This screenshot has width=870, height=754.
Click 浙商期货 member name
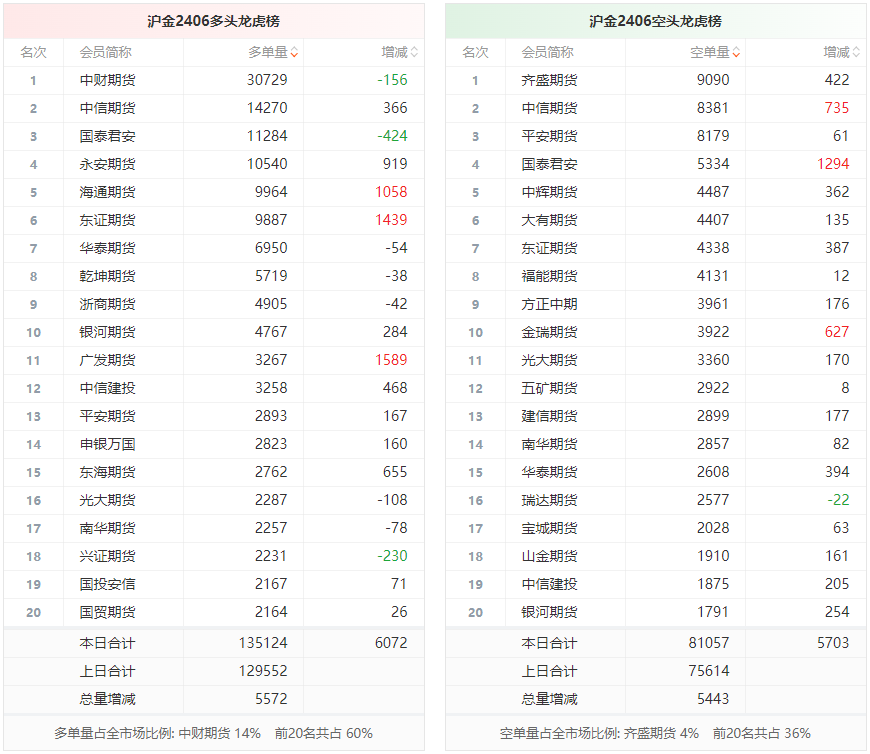point(107,304)
